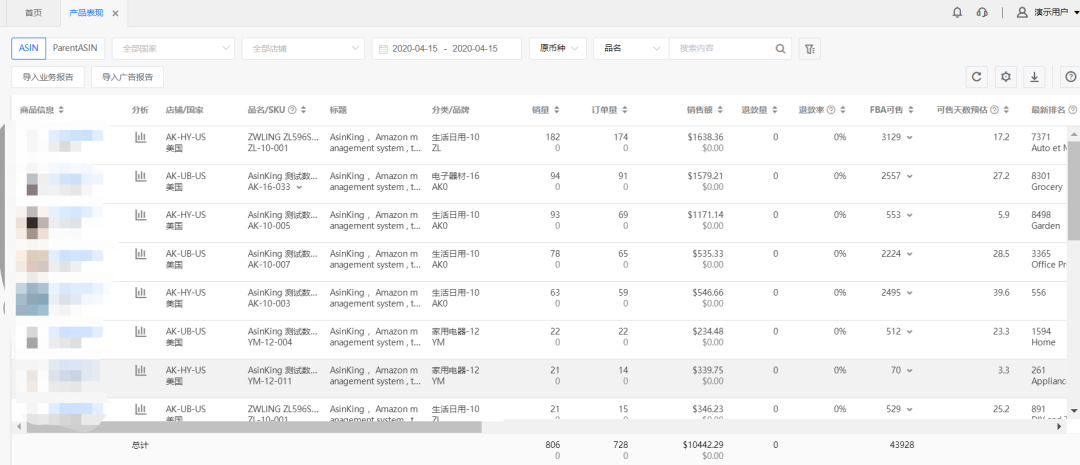This screenshot has height=465, width=1080.
Task: Click the 导入广告报告 button
Action: click(127, 77)
